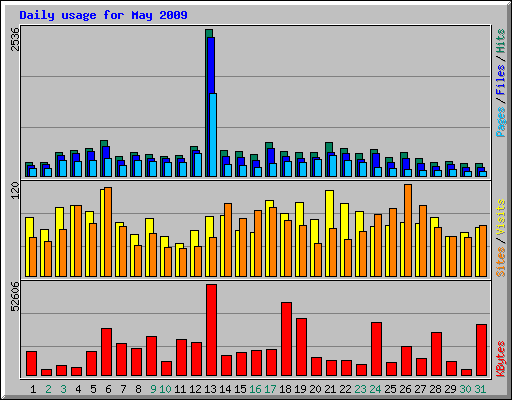Click the red KBytes bar for day 13

211,330
